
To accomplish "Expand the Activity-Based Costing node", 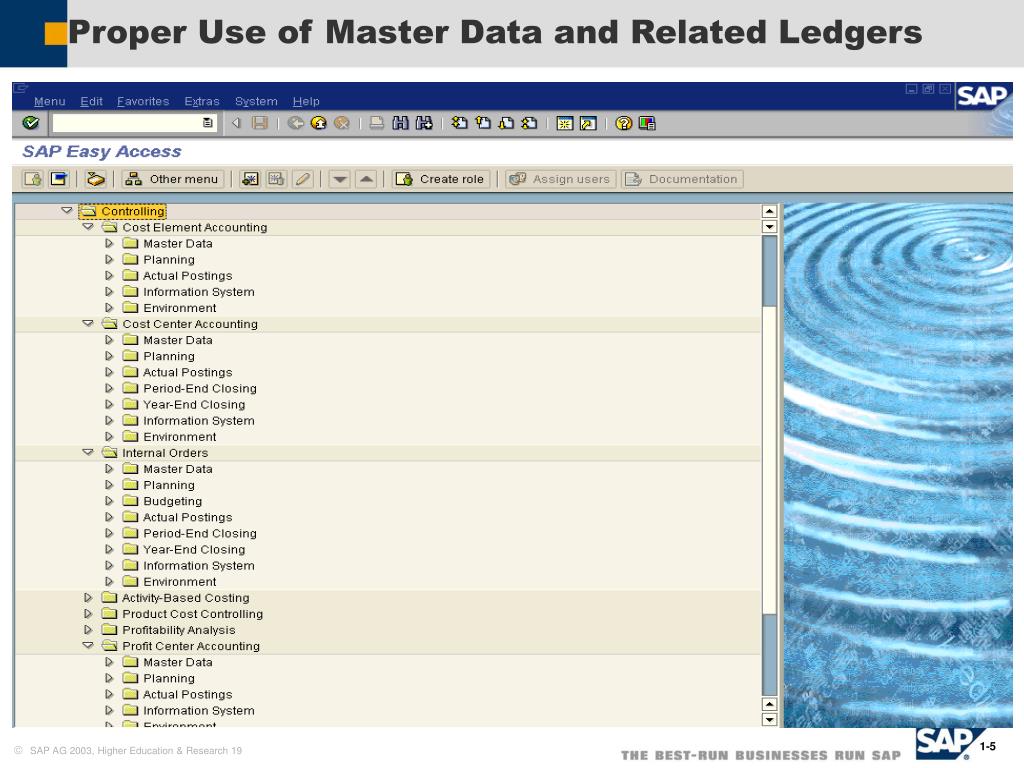I will [88, 598].
